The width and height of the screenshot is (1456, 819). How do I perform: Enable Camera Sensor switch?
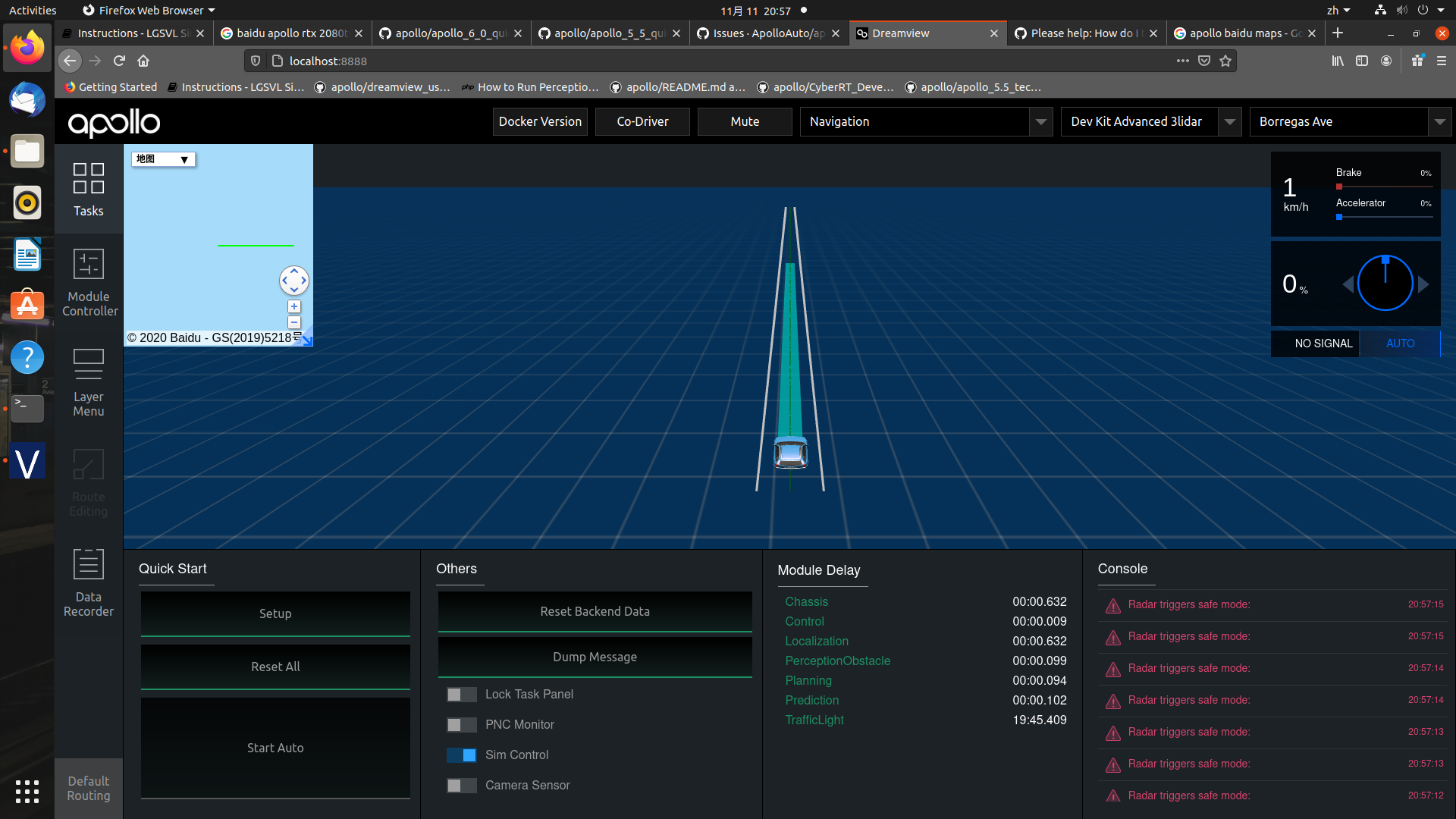tap(461, 786)
